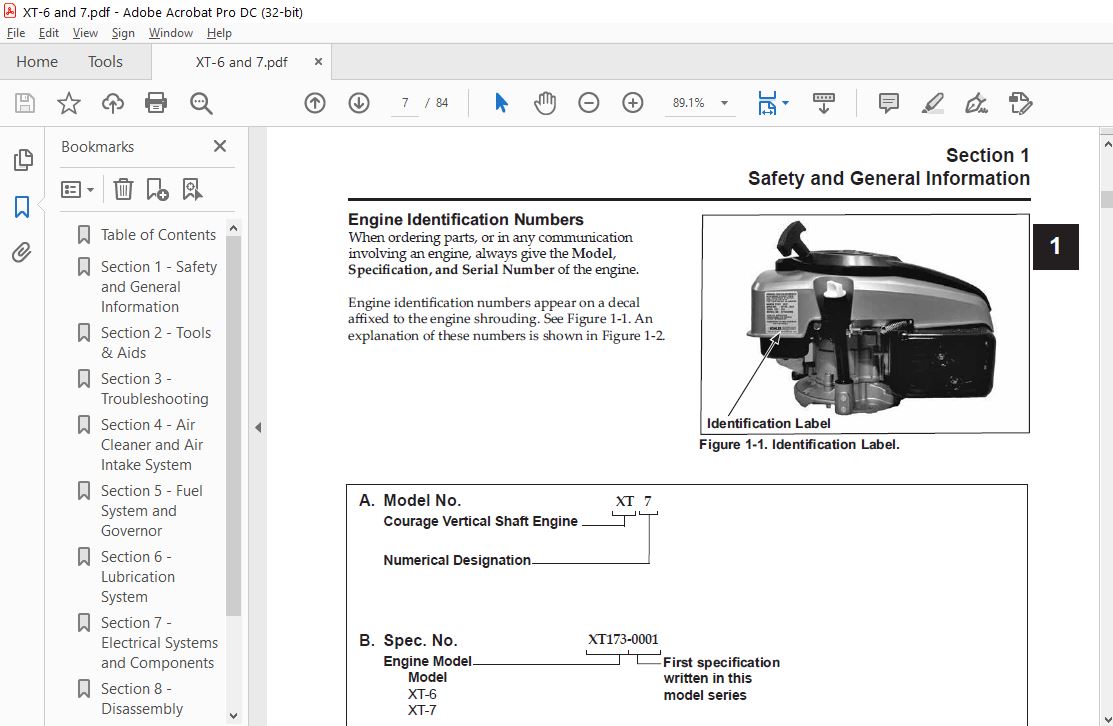Click the page number input field
The height and width of the screenshot is (726, 1113).
405,103
